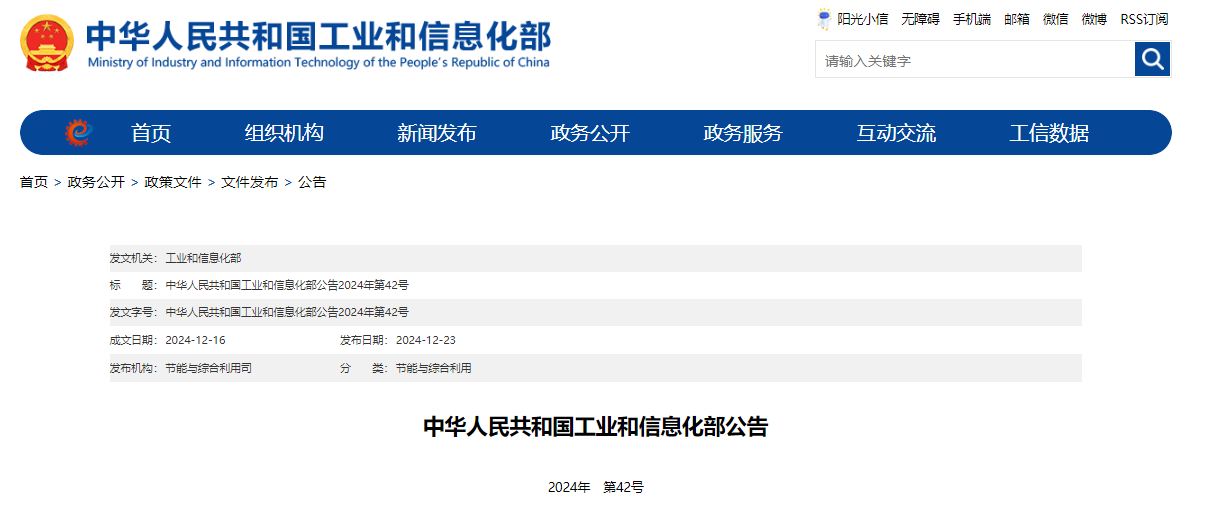The image size is (1220, 510).
Task: Open the 微信 link
Action: pyautogui.click(x=1056, y=19)
